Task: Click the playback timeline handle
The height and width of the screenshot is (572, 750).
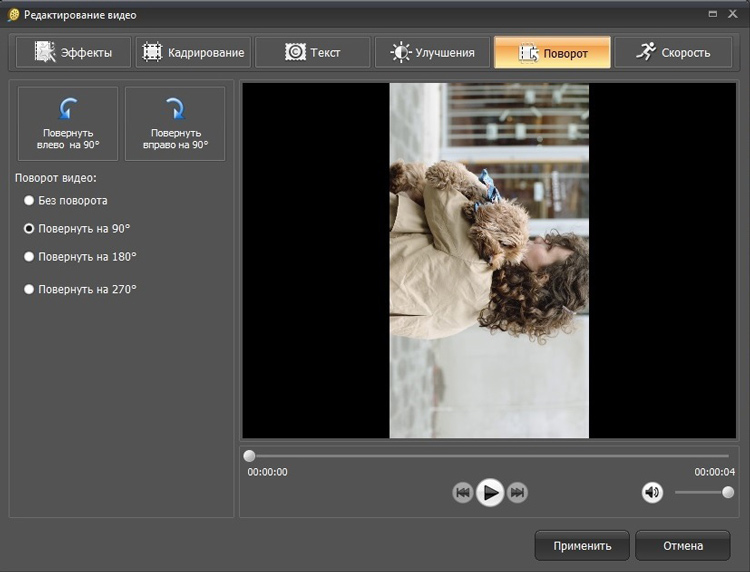Action: click(x=249, y=456)
